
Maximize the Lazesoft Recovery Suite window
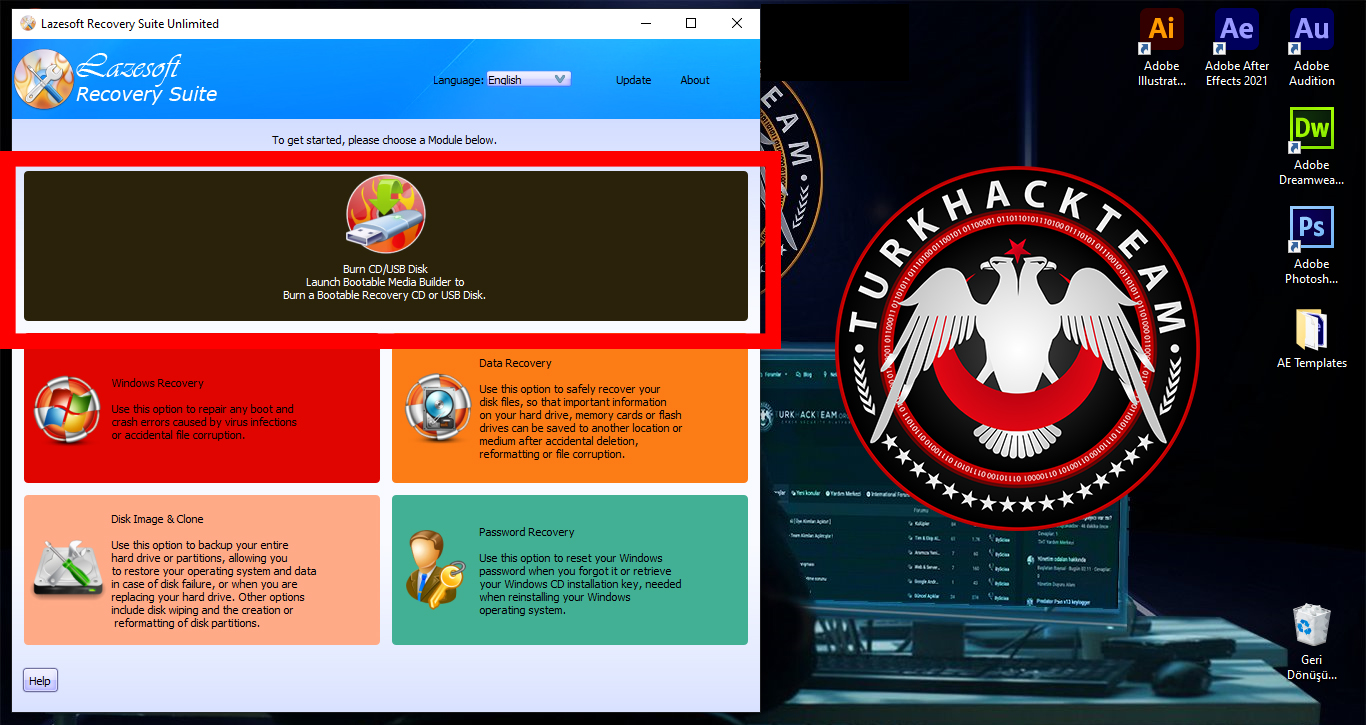[x=691, y=23]
